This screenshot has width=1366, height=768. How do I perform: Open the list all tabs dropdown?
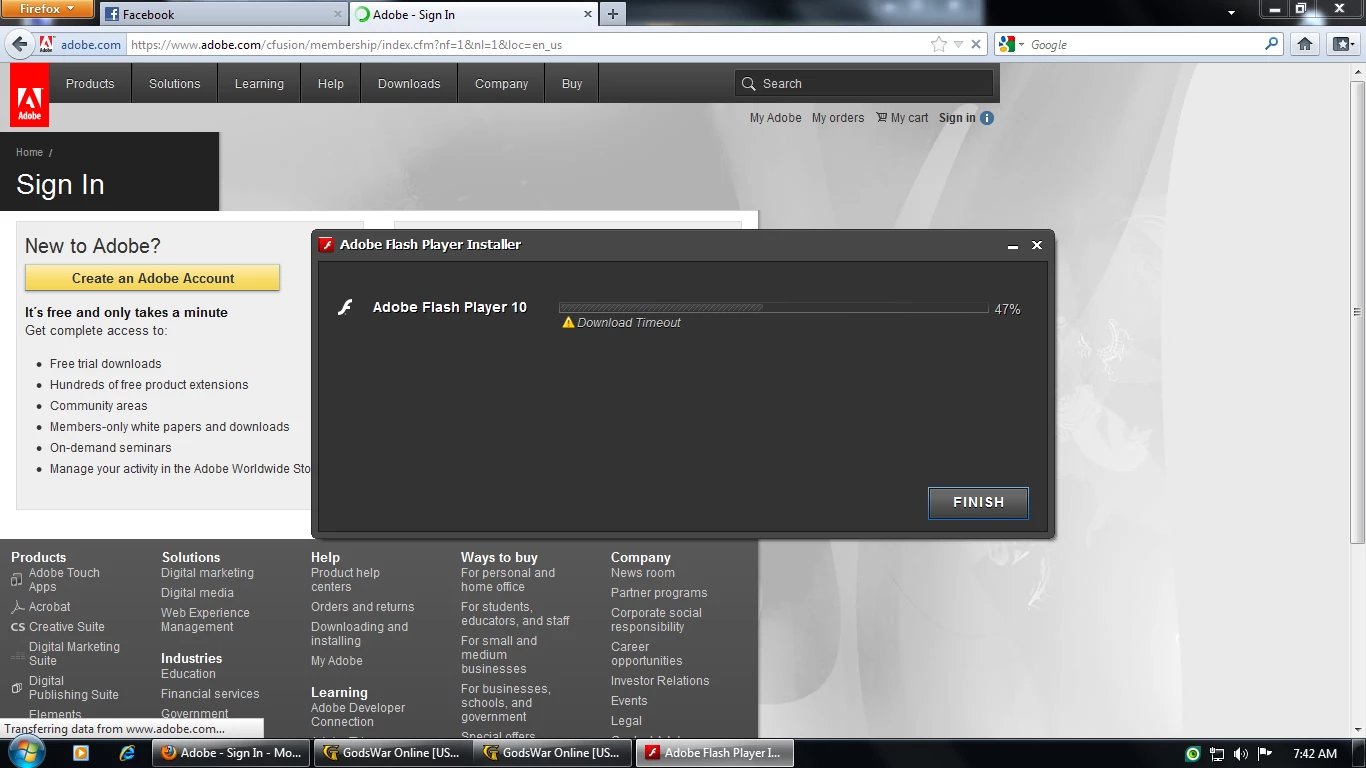(1233, 13)
